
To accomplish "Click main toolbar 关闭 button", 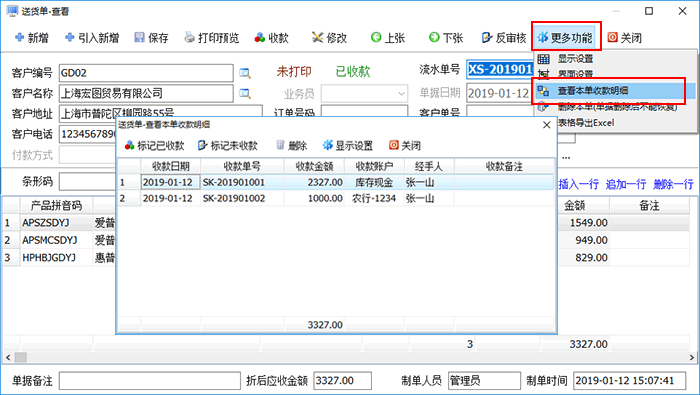I will (x=625, y=38).
